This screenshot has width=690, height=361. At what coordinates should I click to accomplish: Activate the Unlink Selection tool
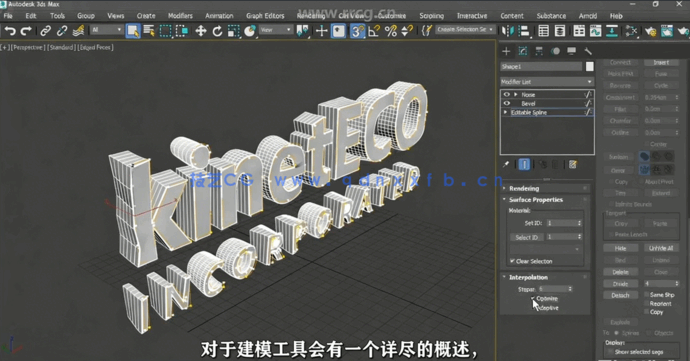[x=62, y=31]
